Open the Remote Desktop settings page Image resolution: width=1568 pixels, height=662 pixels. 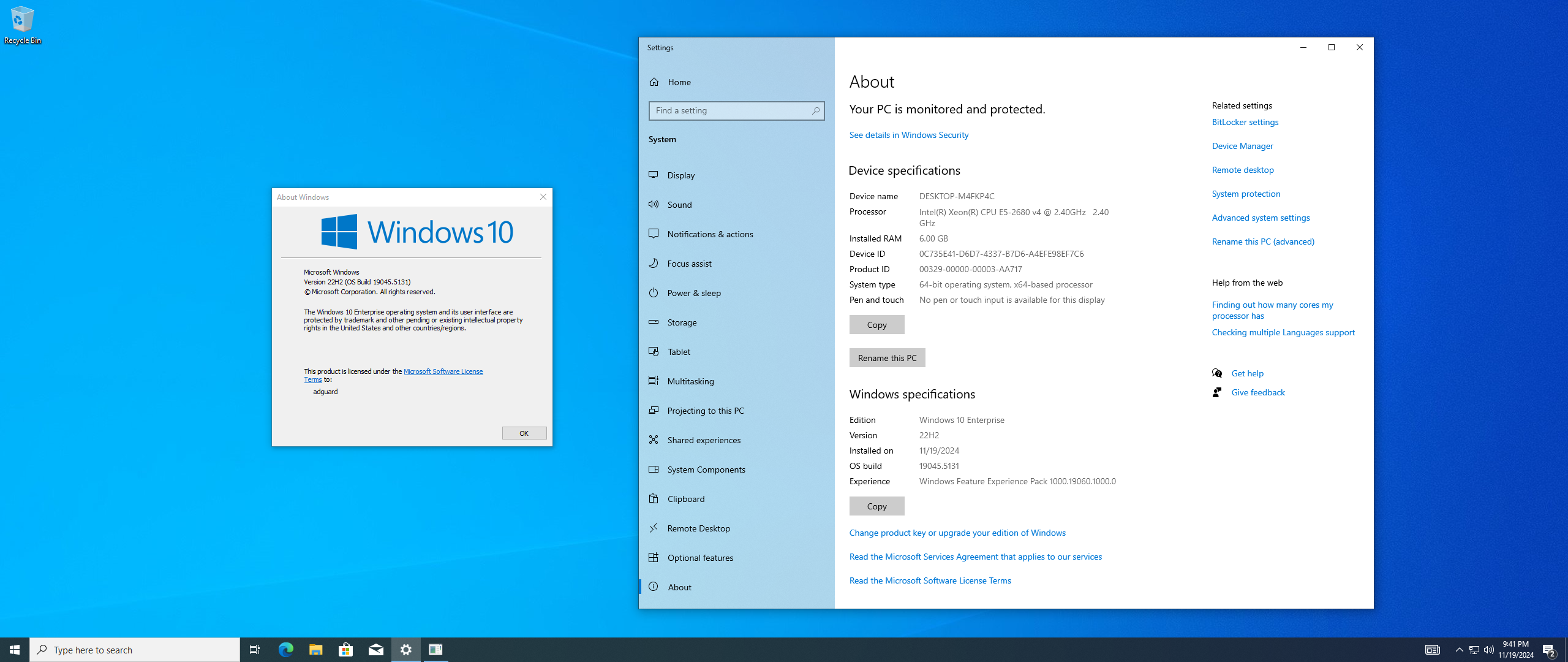click(698, 528)
